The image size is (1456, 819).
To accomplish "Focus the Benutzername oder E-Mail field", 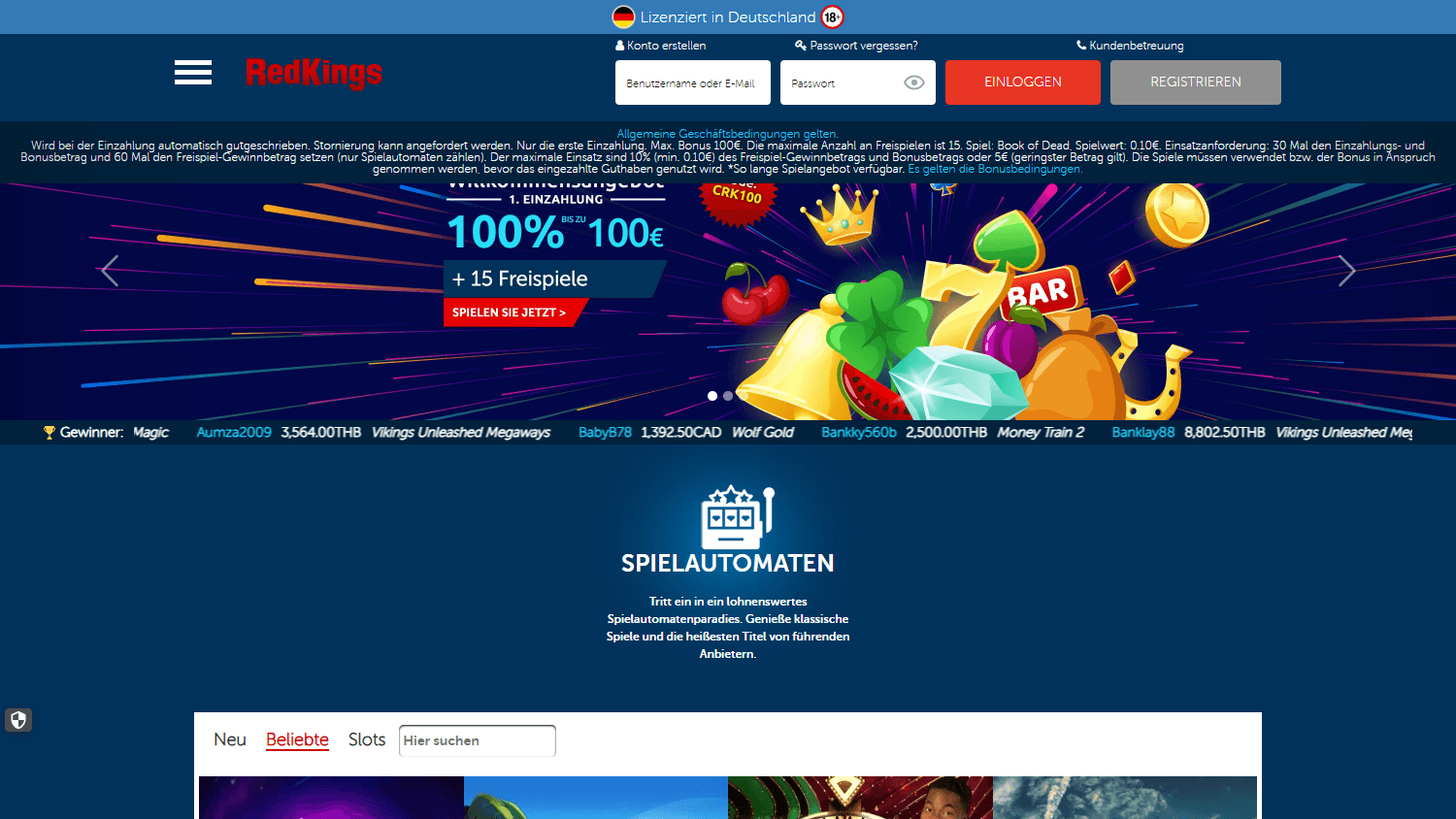I will [693, 82].
